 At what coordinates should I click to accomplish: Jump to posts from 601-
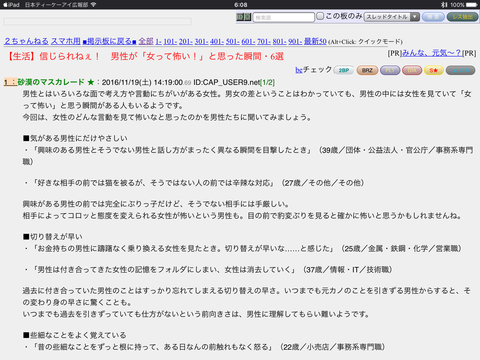248,41
